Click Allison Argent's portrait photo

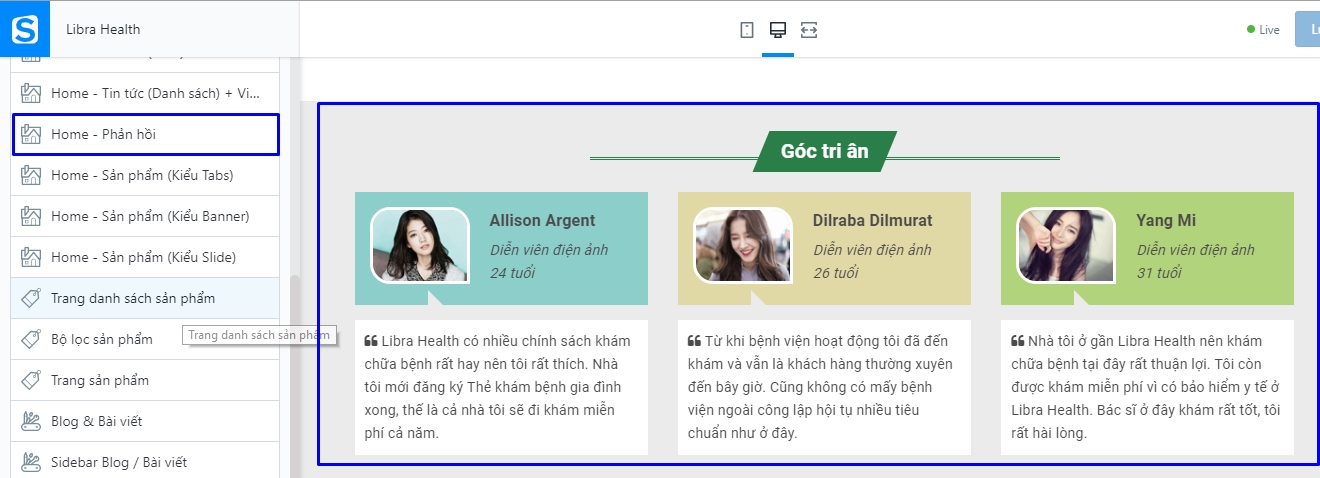coord(420,246)
